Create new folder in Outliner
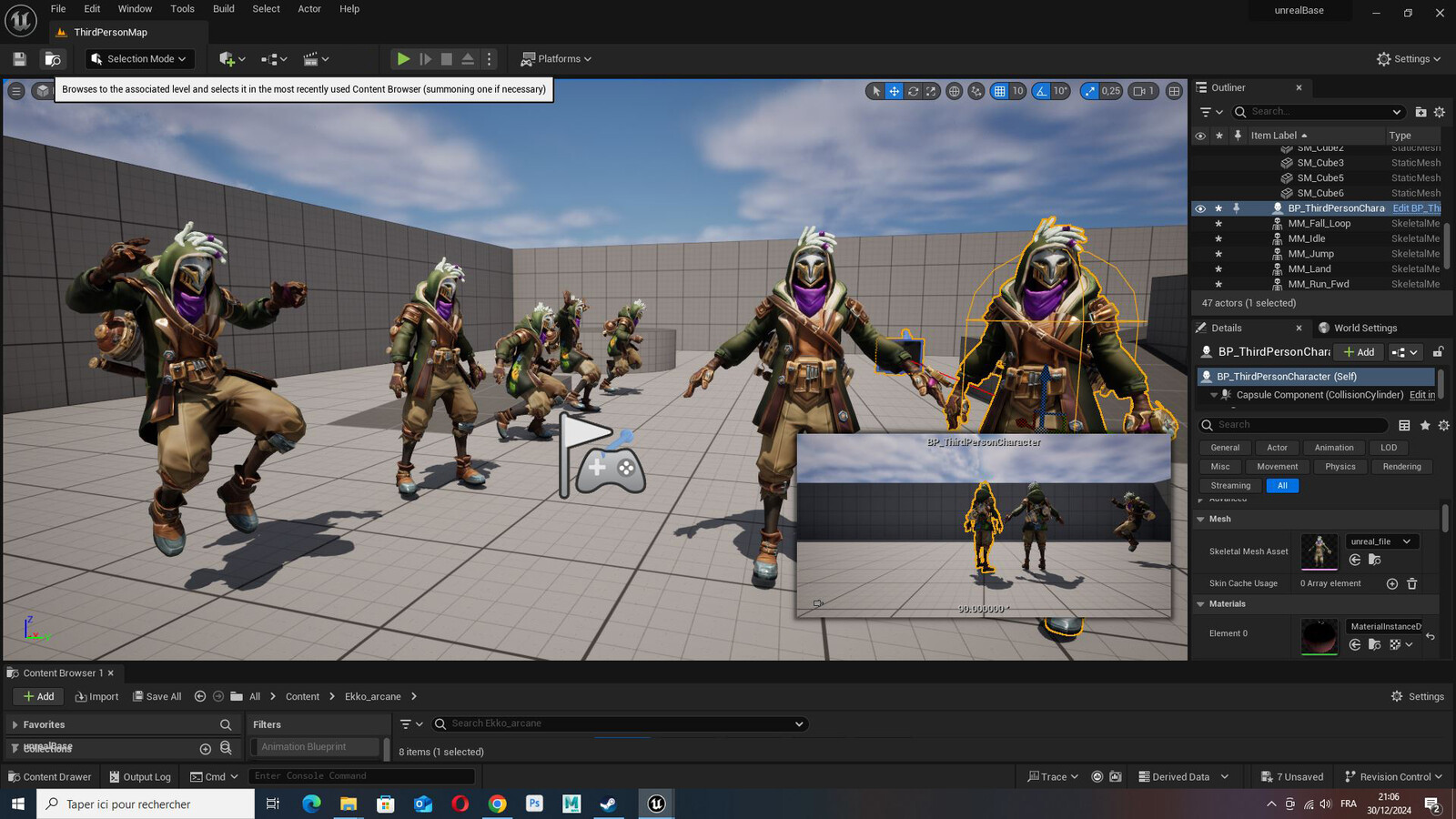 point(1421,112)
